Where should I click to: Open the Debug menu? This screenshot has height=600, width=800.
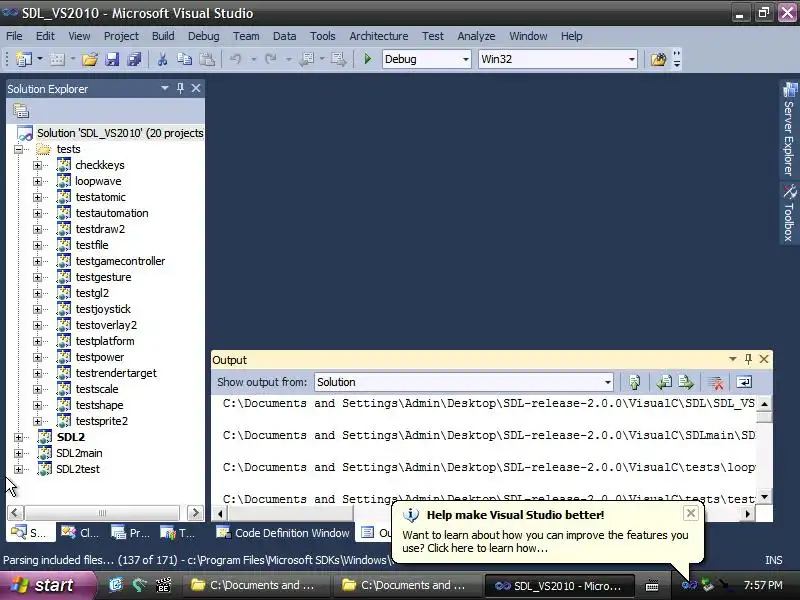coord(204,36)
